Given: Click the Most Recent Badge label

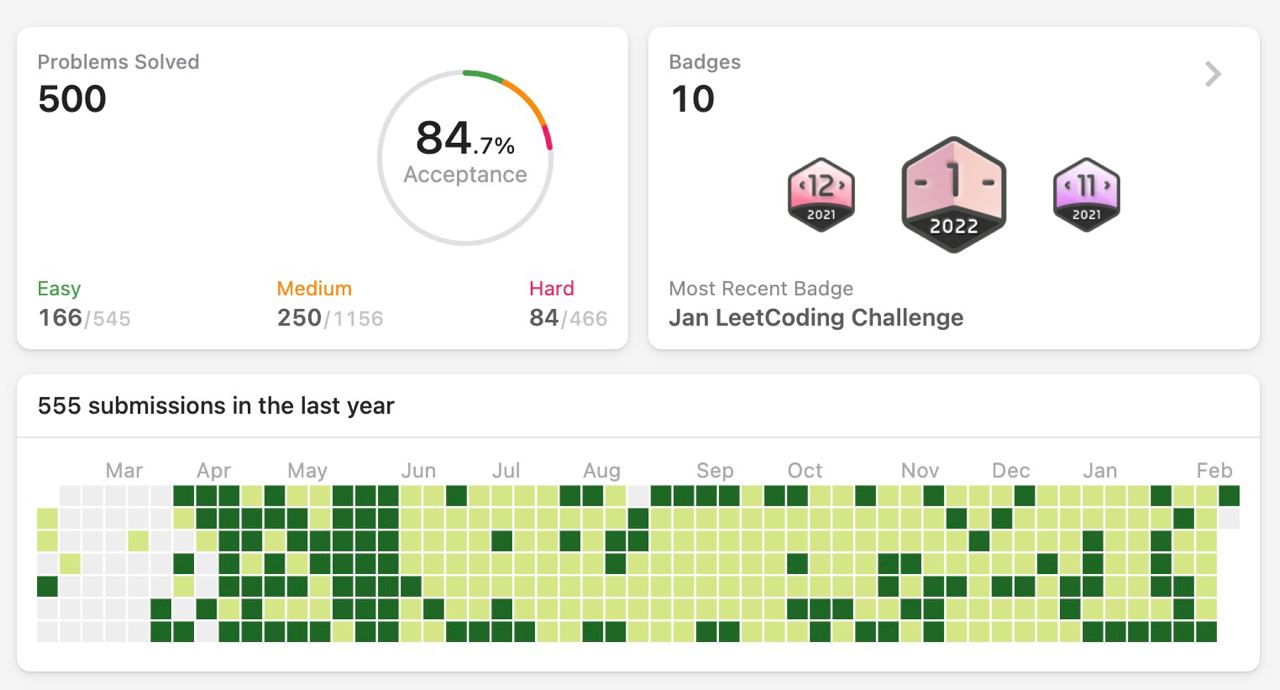Looking at the screenshot, I should pos(761,289).
